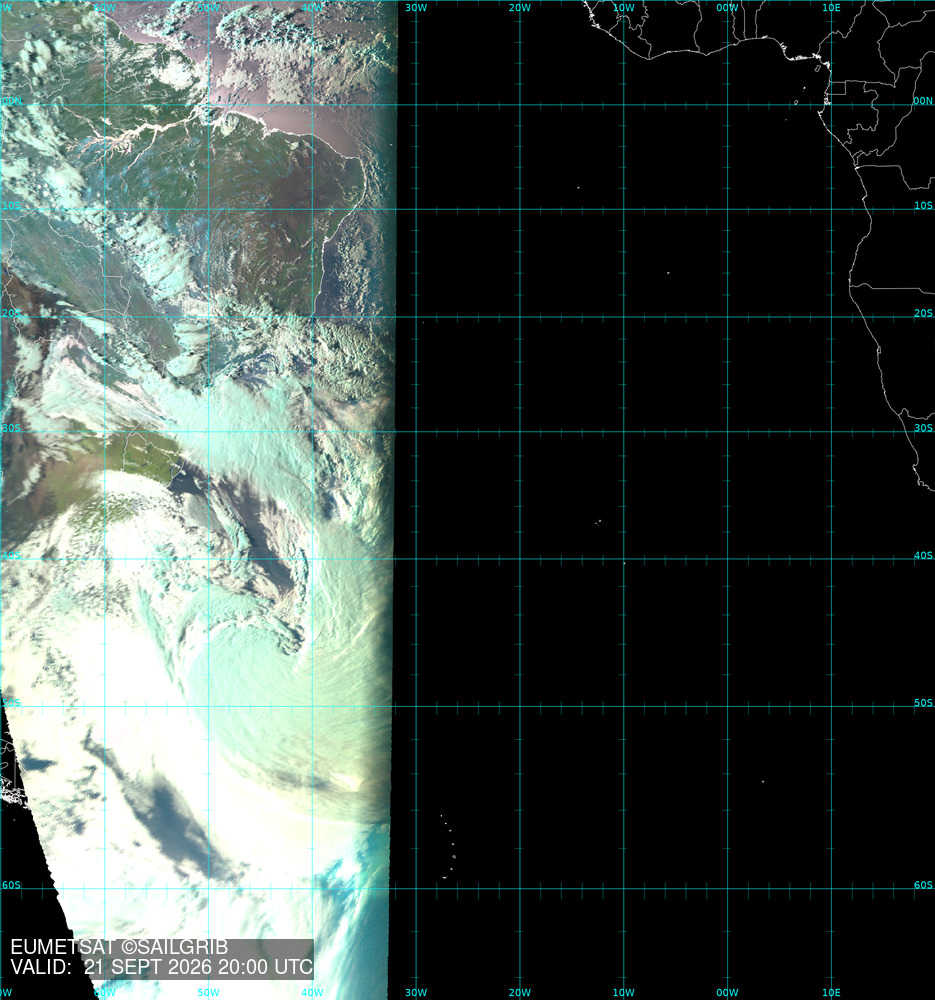Click the 00W longitude label at top
This screenshot has height=1000, width=935.
727,8
